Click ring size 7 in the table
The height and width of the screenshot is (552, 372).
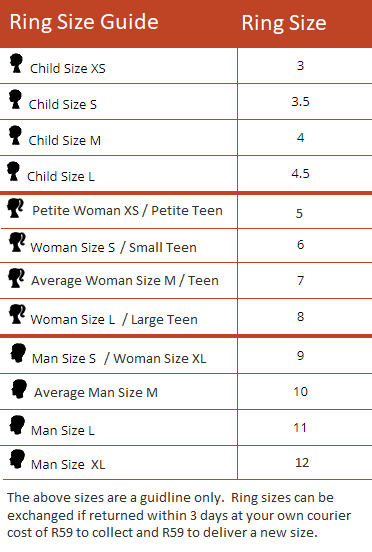(300, 281)
